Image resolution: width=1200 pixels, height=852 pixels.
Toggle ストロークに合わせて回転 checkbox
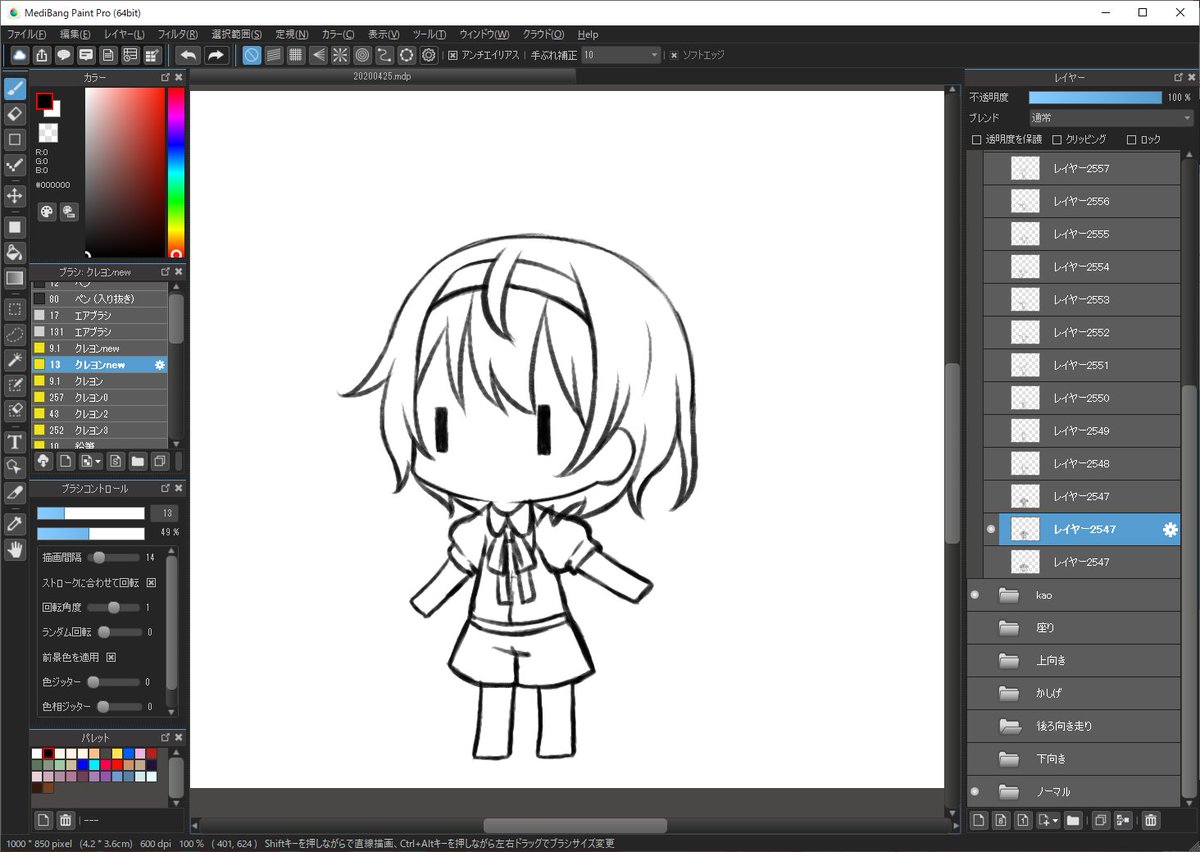tap(152, 582)
